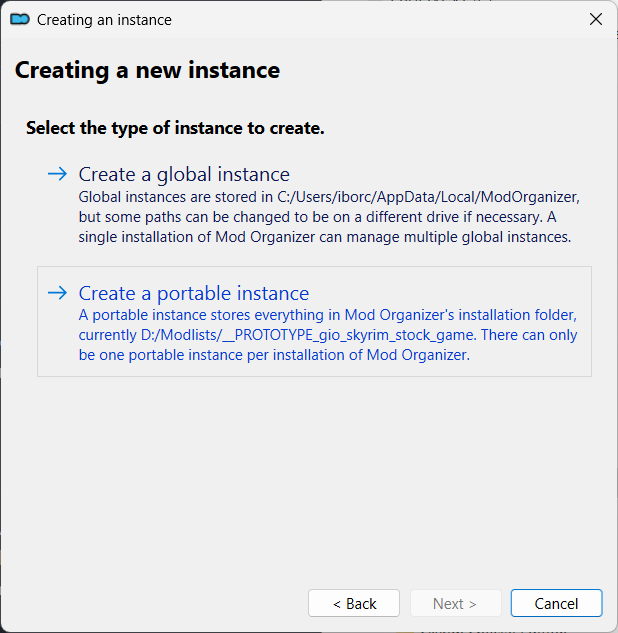This screenshot has width=618, height=633.
Task: Go back with the Back button
Action: (354, 603)
